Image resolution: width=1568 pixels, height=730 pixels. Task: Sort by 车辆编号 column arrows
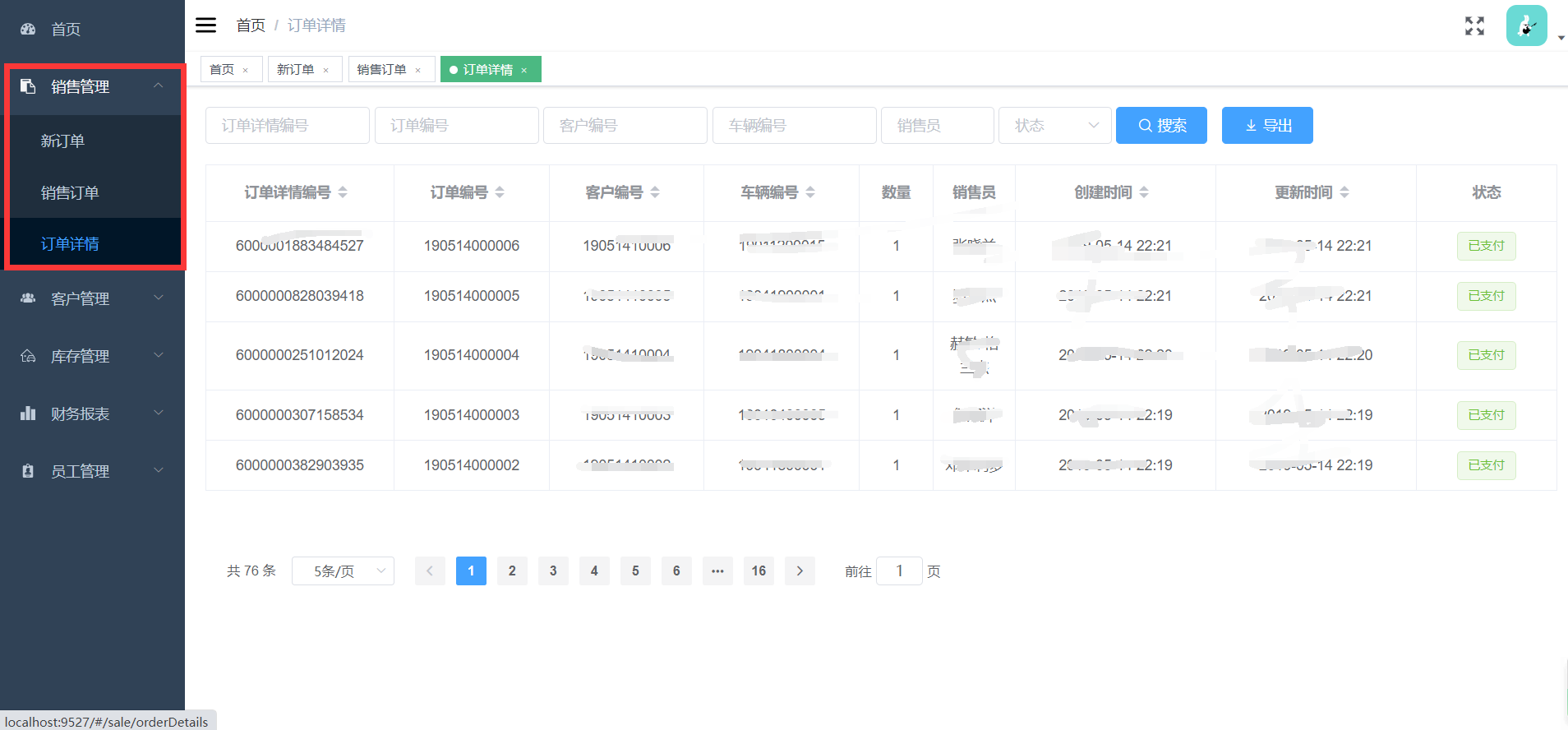click(x=810, y=192)
